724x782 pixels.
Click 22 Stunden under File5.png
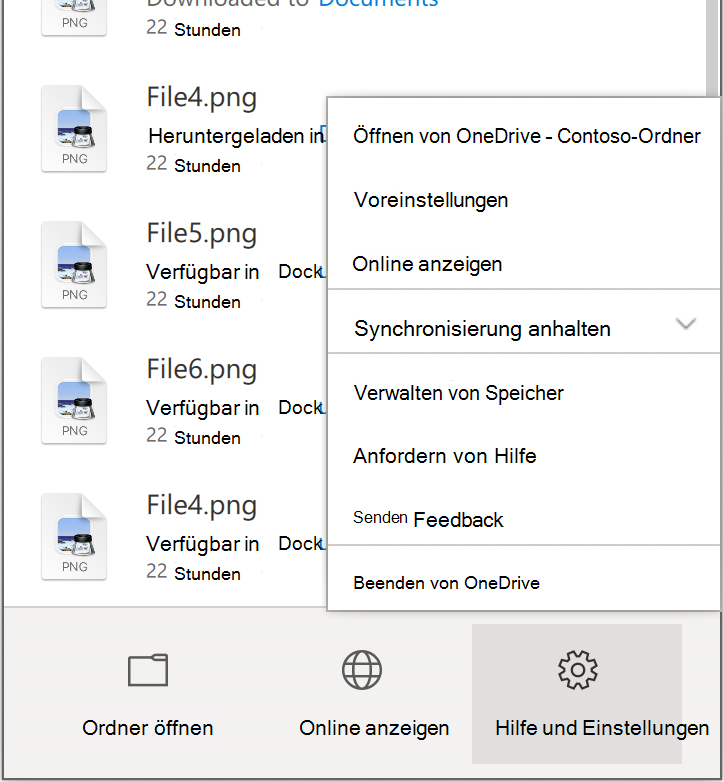[193, 300]
